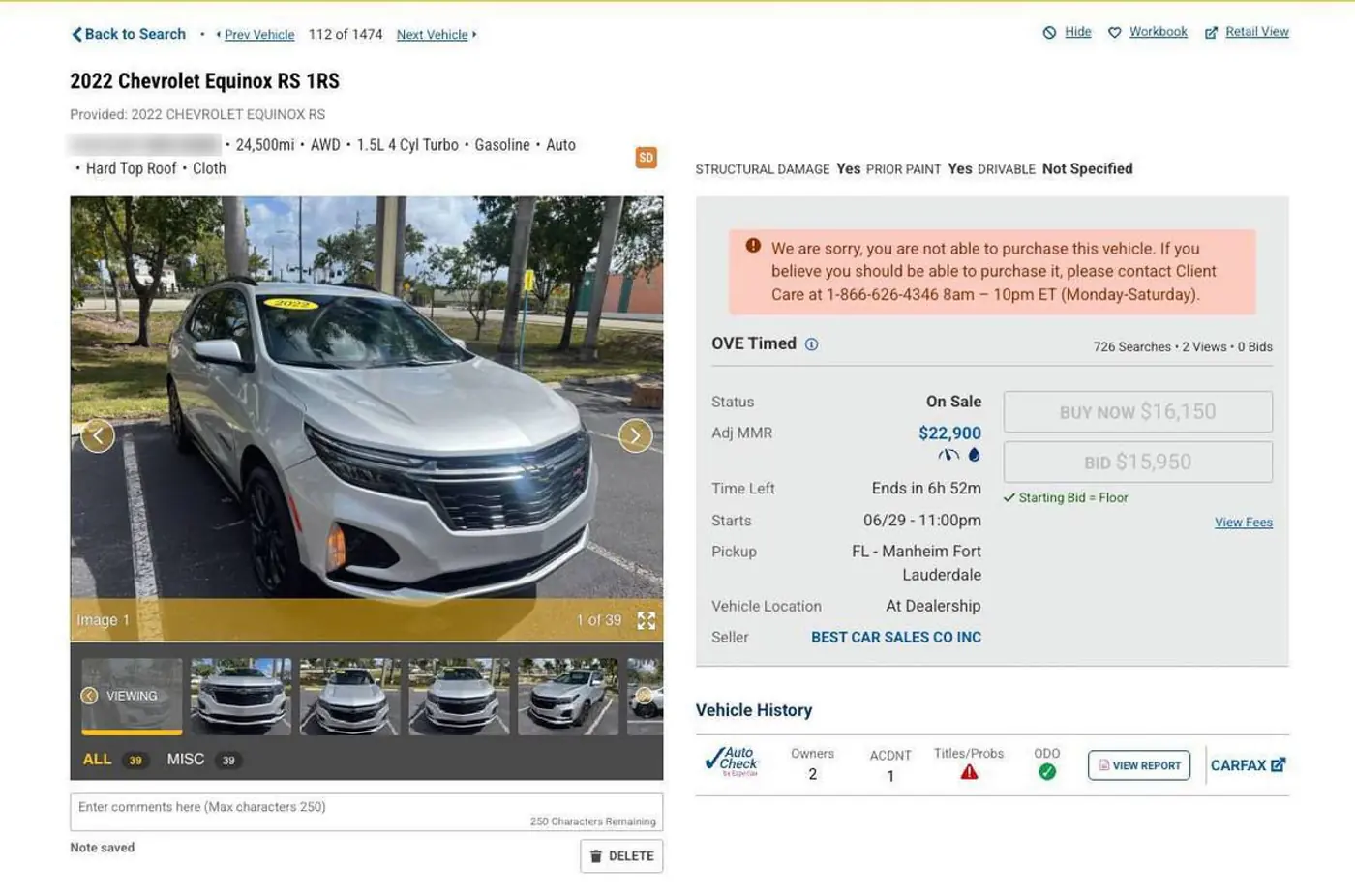This screenshot has height=896, width=1355.
Task: Click the green ODO check icon
Action: pyautogui.click(x=1047, y=772)
